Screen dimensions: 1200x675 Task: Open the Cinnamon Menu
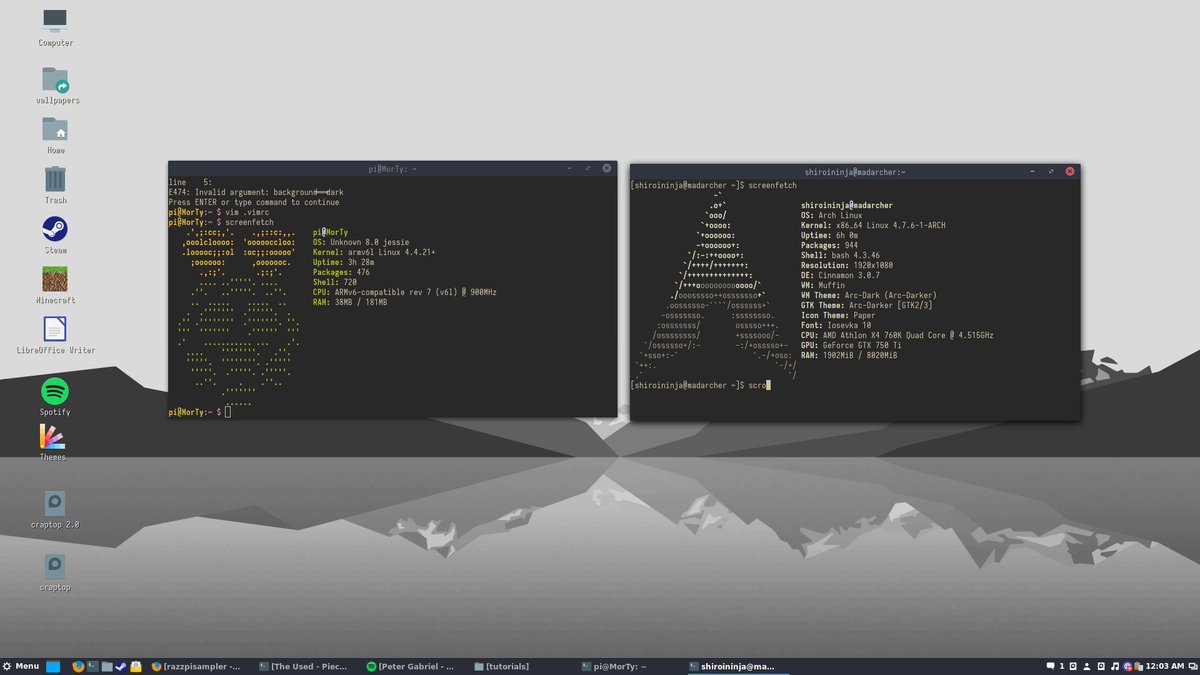pos(22,666)
